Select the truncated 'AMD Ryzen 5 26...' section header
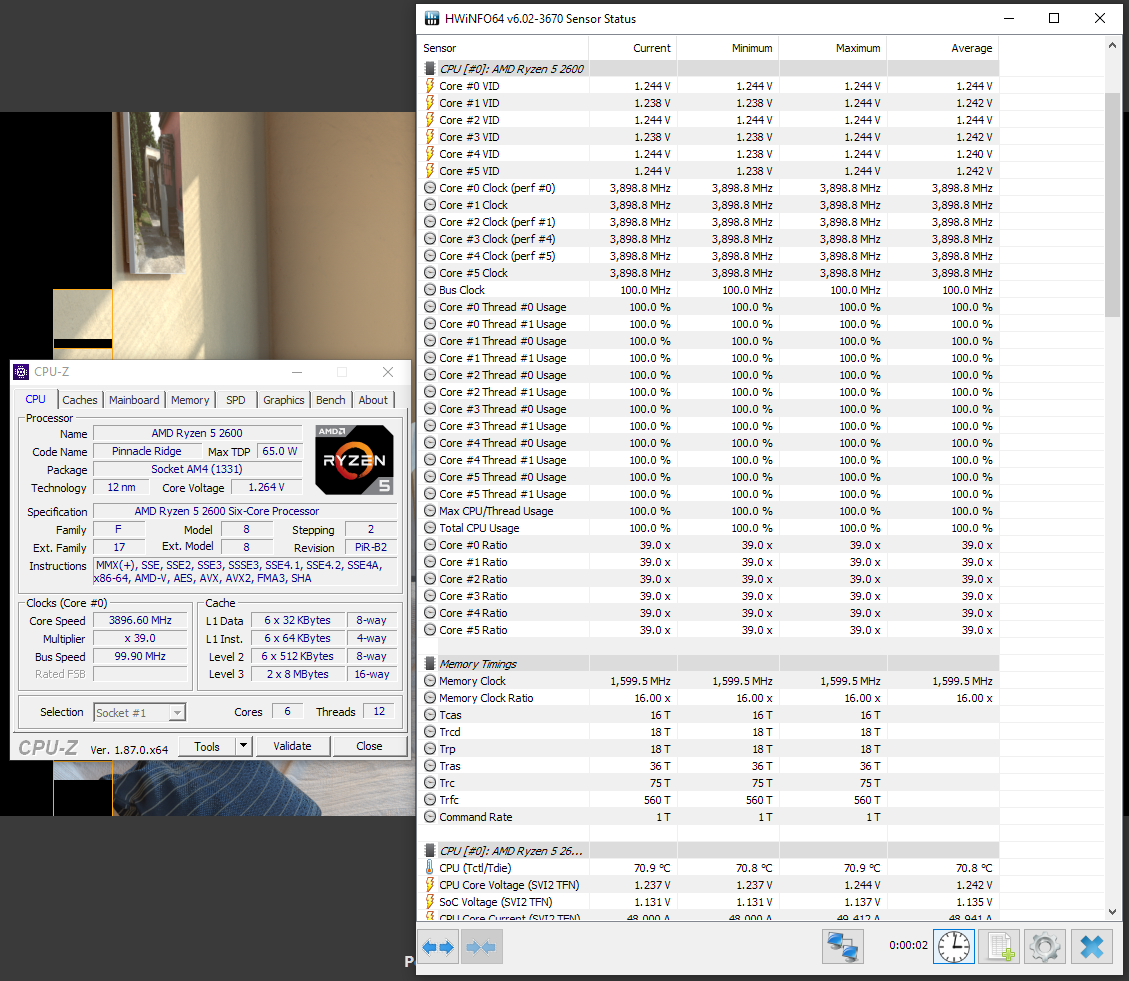The image size is (1129, 981). [709, 851]
